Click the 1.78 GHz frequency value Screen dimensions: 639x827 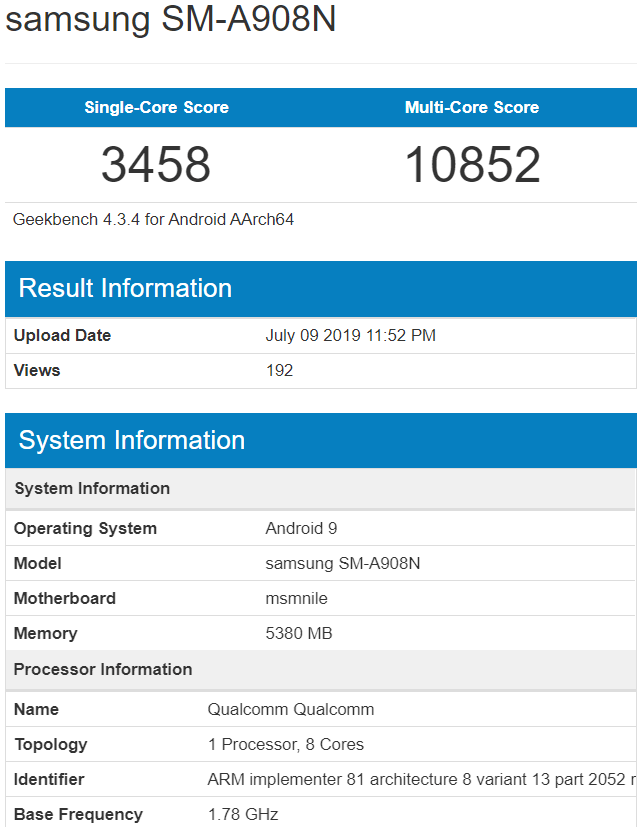243,814
